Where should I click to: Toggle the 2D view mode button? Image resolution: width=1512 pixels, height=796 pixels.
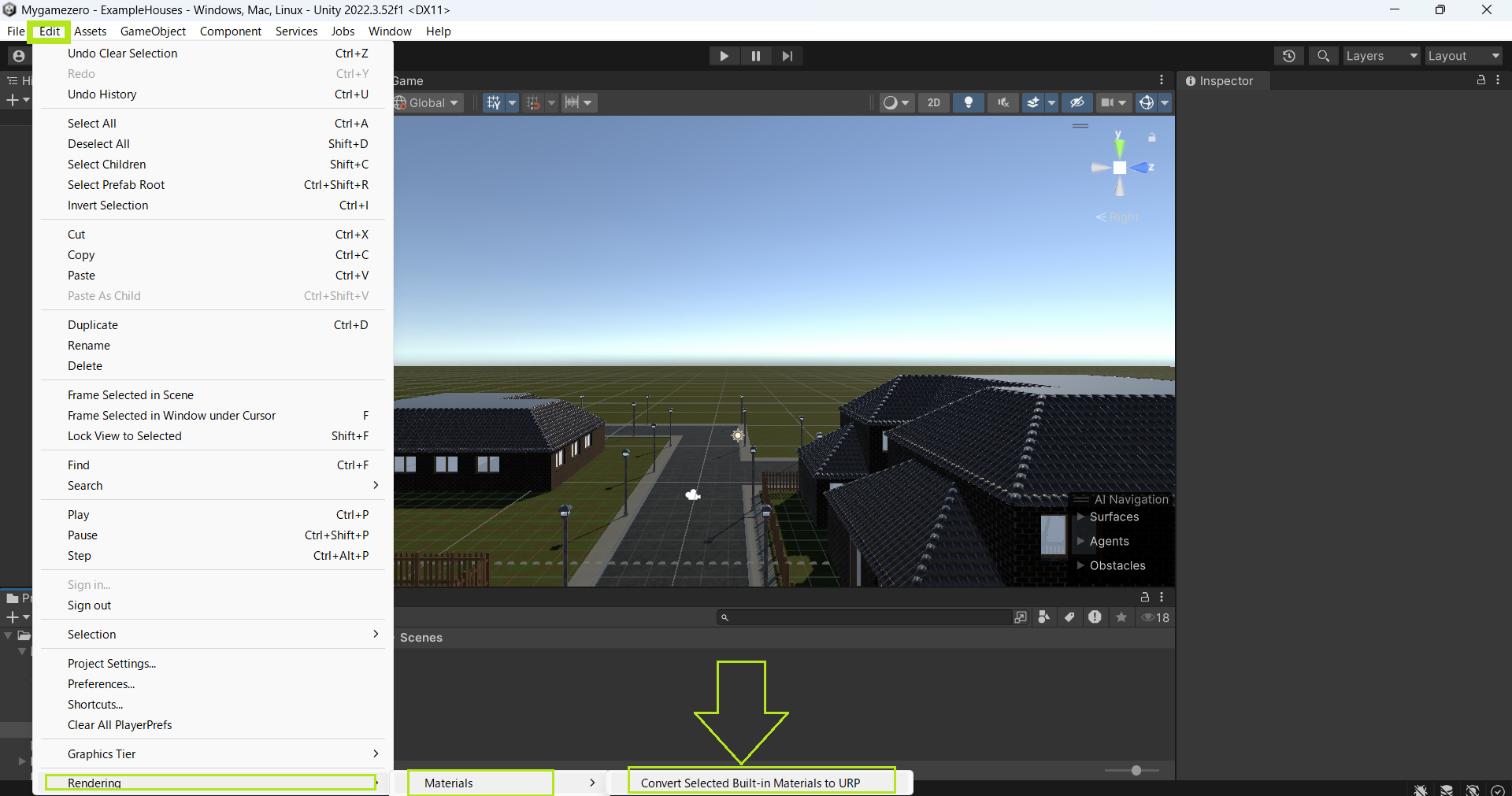pyautogui.click(x=933, y=102)
